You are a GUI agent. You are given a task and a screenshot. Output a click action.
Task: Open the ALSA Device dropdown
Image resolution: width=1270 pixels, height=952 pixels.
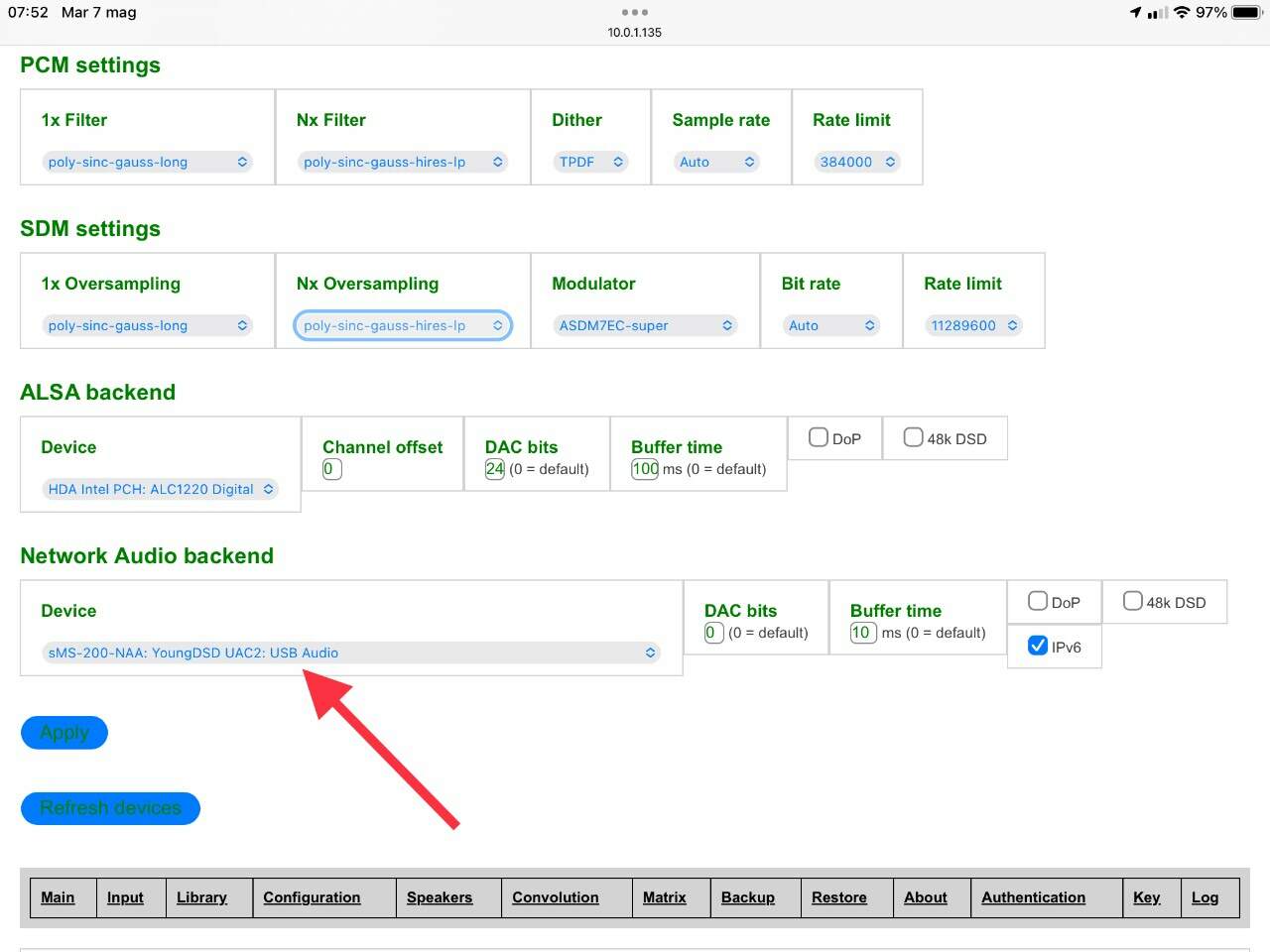click(x=160, y=489)
